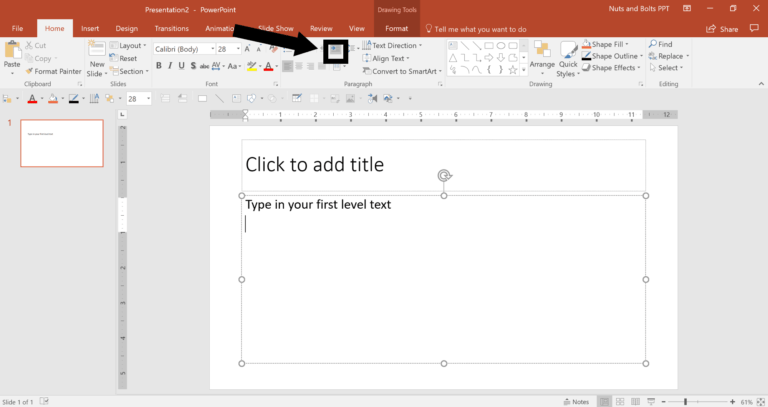Click the Cut button
The width and height of the screenshot is (768, 407).
pyautogui.click(x=35, y=46)
